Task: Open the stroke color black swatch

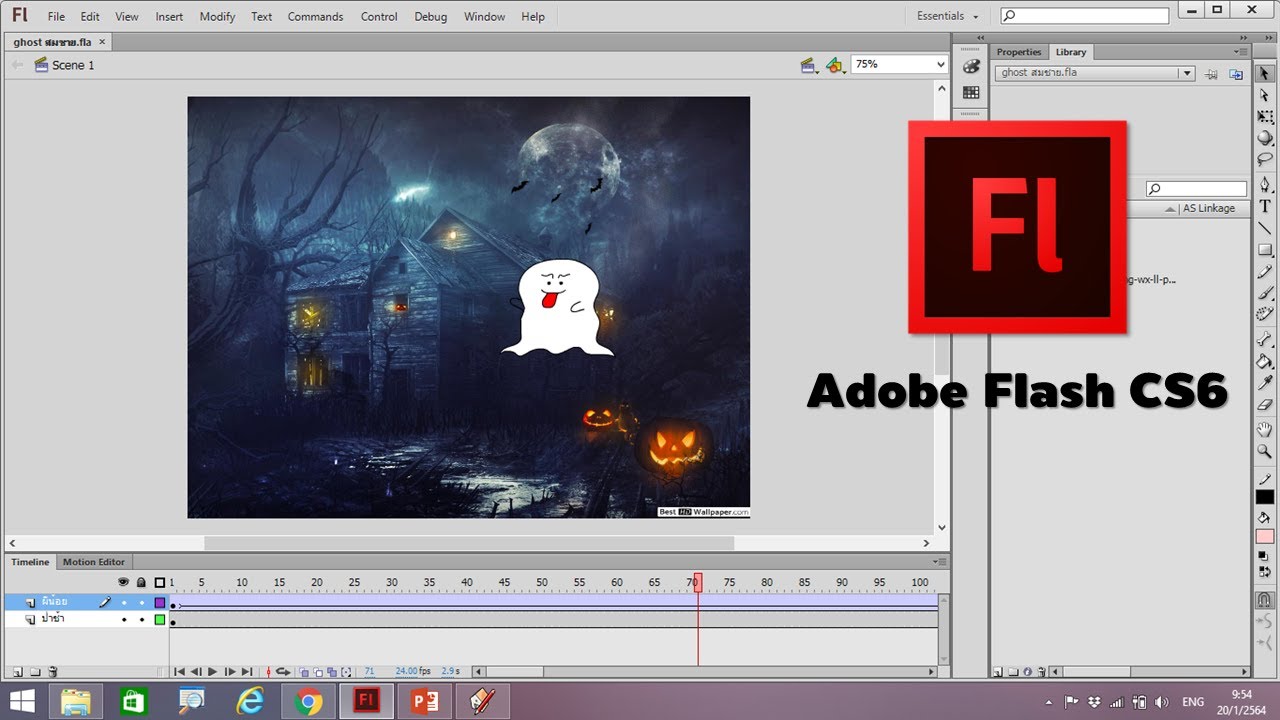Action: pos(1265,497)
